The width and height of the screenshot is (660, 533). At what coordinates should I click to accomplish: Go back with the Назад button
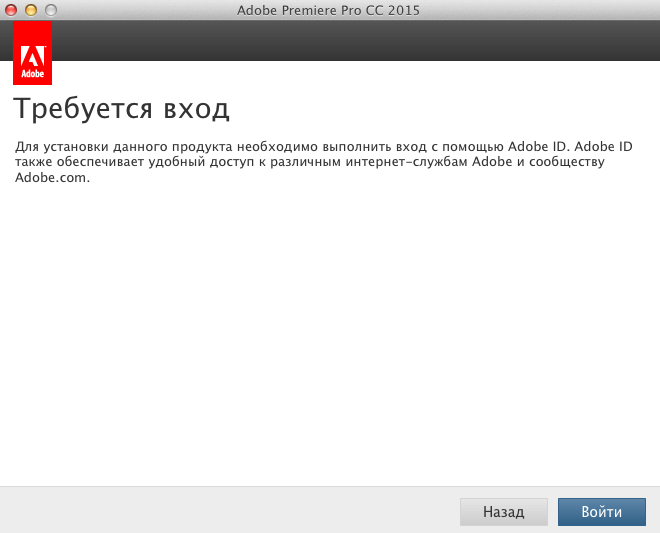[503, 512]
